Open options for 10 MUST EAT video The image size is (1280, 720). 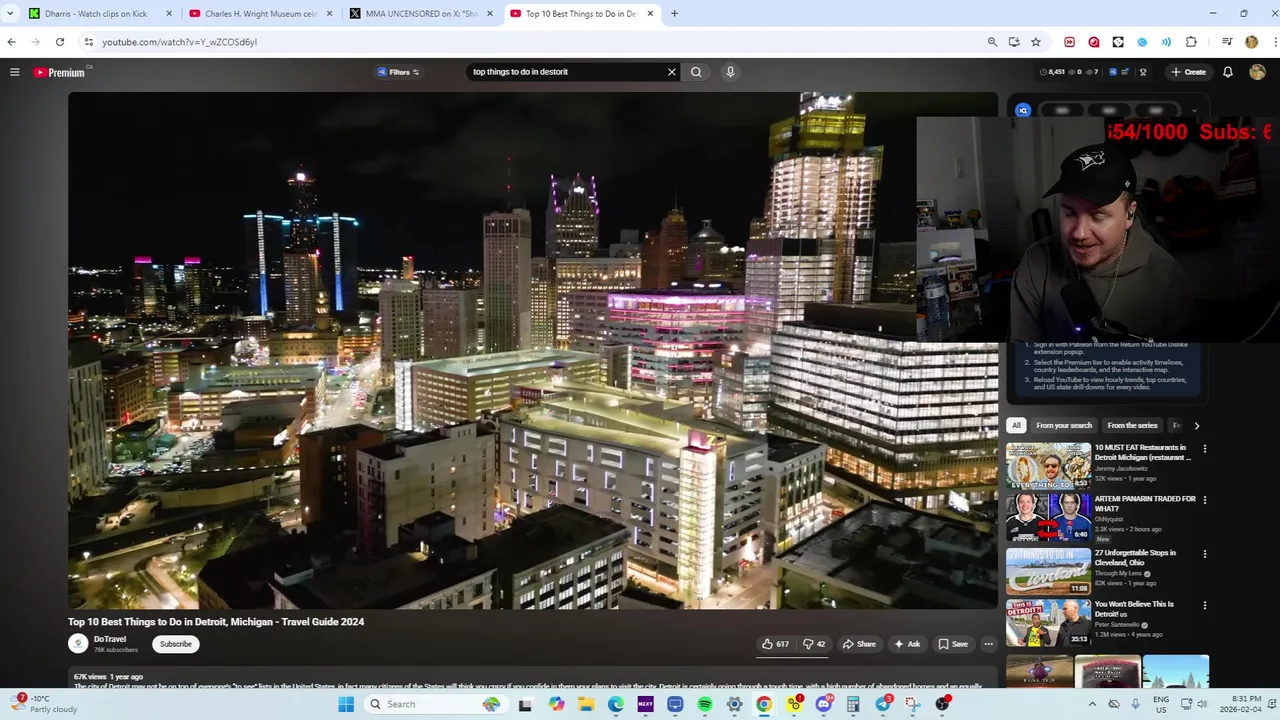click(x=1204, y=449)
